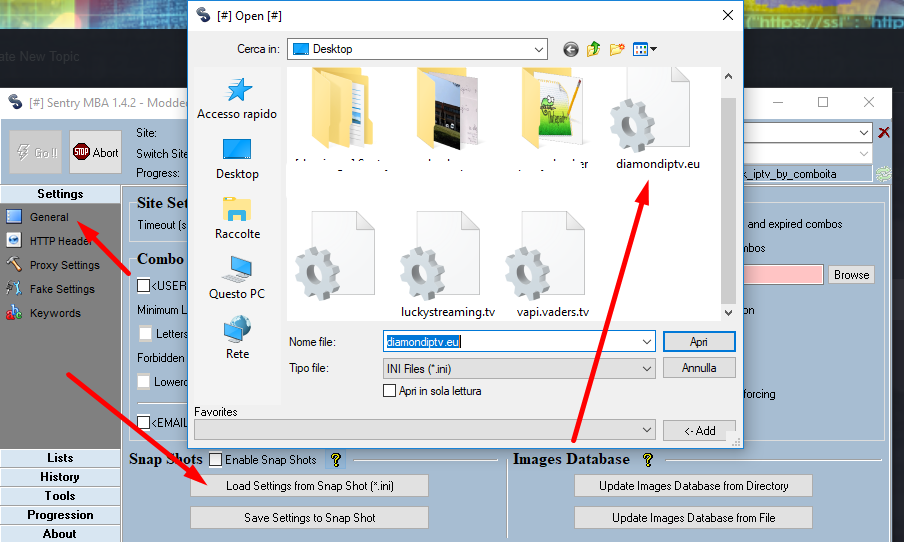The image size is (904, 542).
Task: Open the Settings section tab
Action: pos(60,194)
